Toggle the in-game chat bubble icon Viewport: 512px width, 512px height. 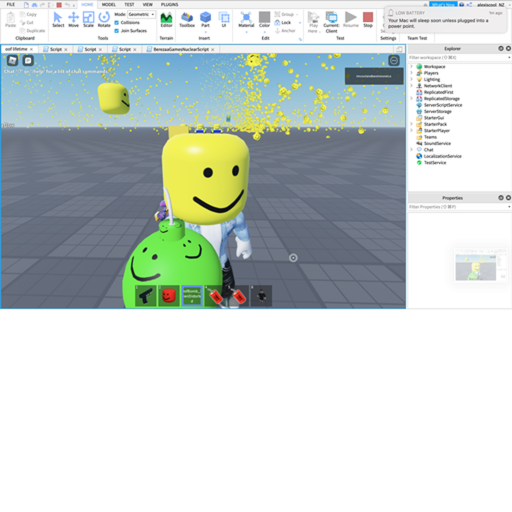28,60
